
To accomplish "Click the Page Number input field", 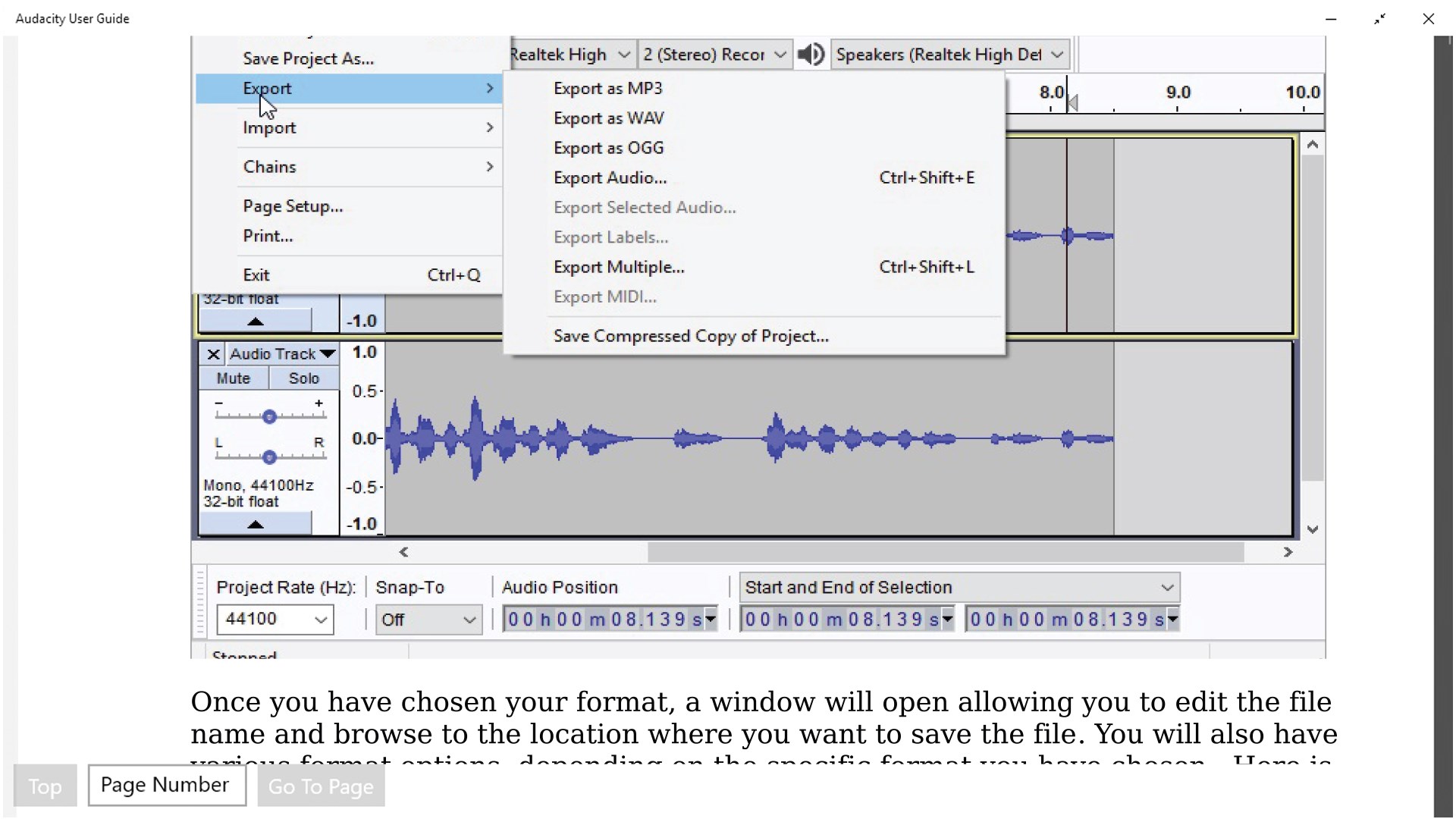I will tap(166, 785).
